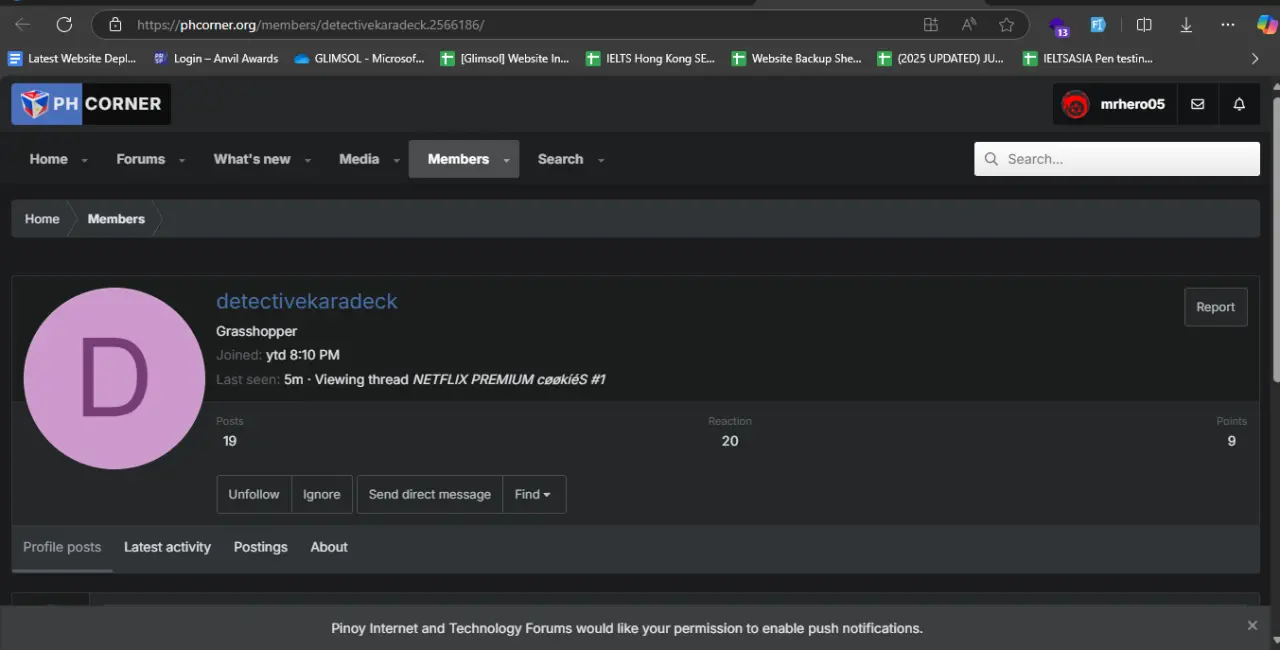Open [Glimsol] Website In... bookmark
The image size is (1280, 650).
tap(505, 59)
